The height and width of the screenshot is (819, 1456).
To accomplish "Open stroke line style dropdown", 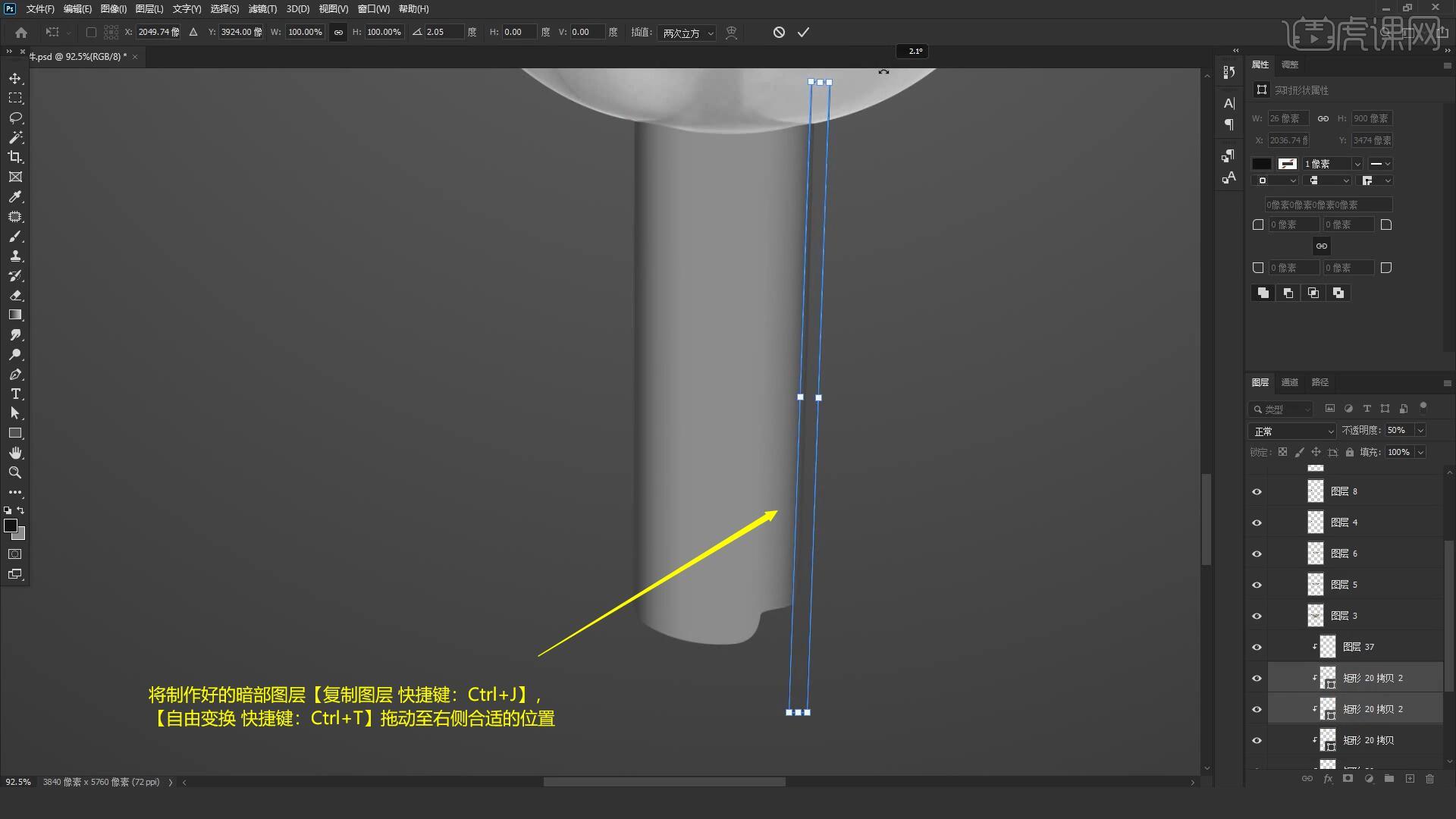I will coord(1381,164).
